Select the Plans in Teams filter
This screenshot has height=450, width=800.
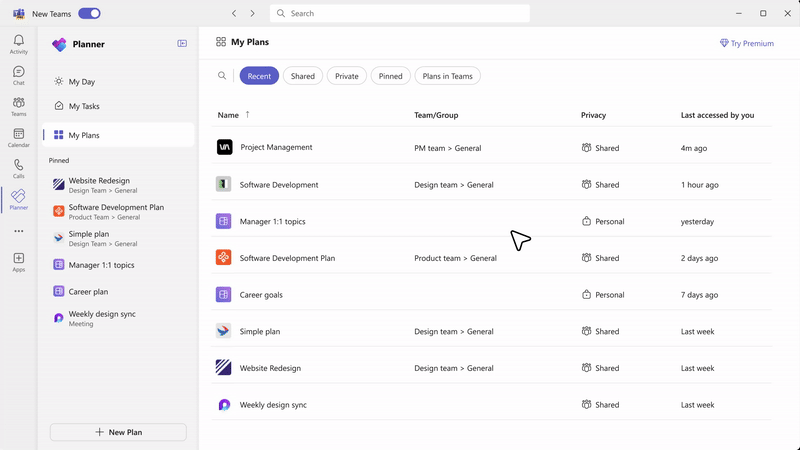[x=447, y=76]
